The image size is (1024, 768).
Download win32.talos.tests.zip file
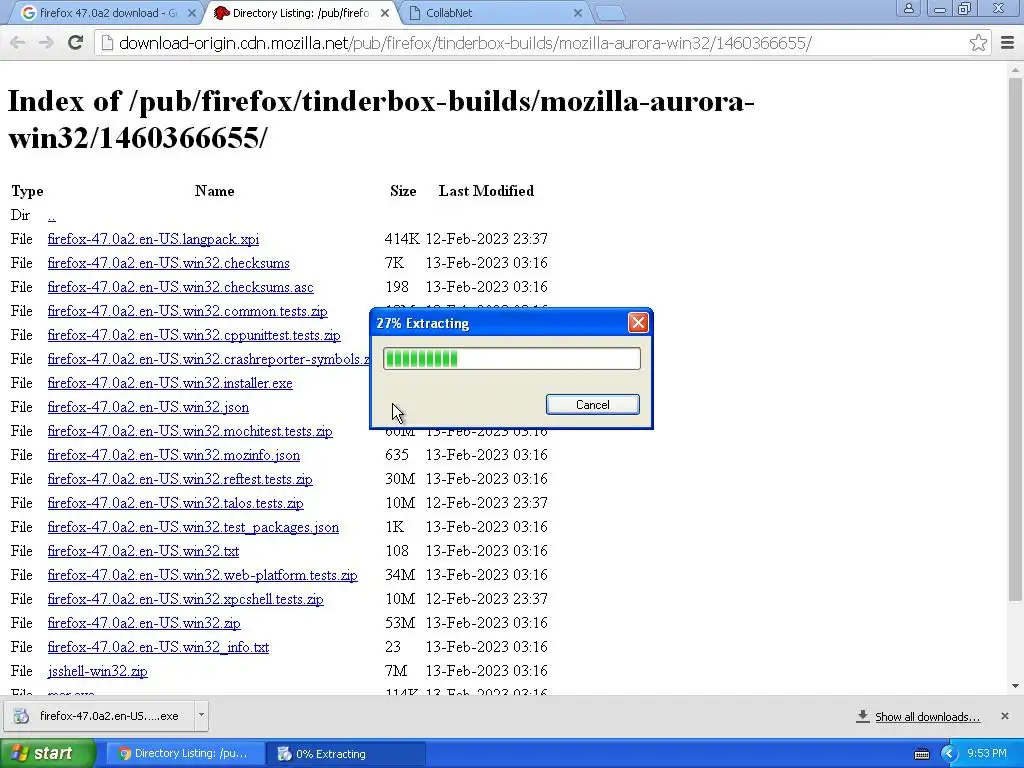176,504
